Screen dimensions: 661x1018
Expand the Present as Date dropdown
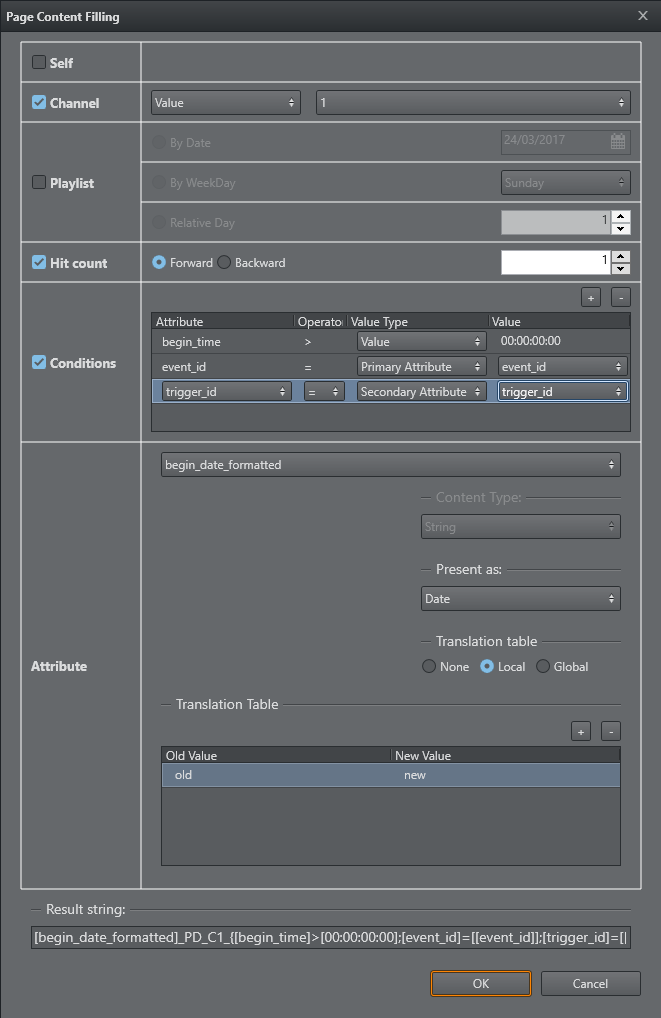pyautogui.click(x=521, y=599)
